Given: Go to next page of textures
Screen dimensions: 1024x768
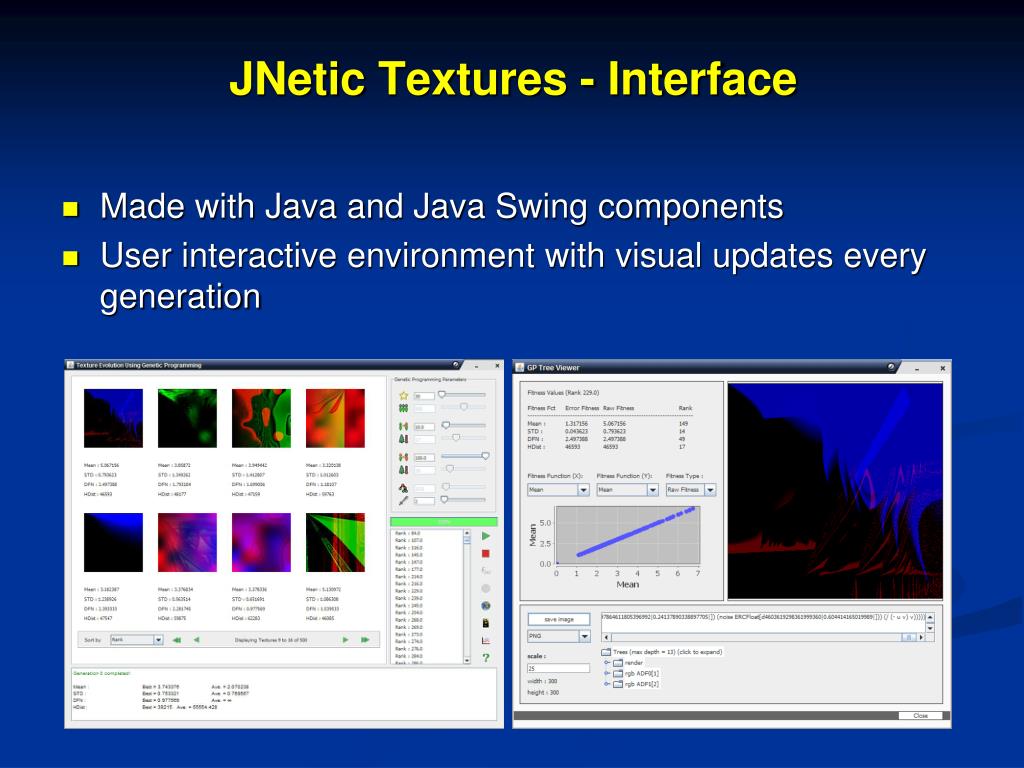Looking at the screenshot, I should (x=345, y=640).
